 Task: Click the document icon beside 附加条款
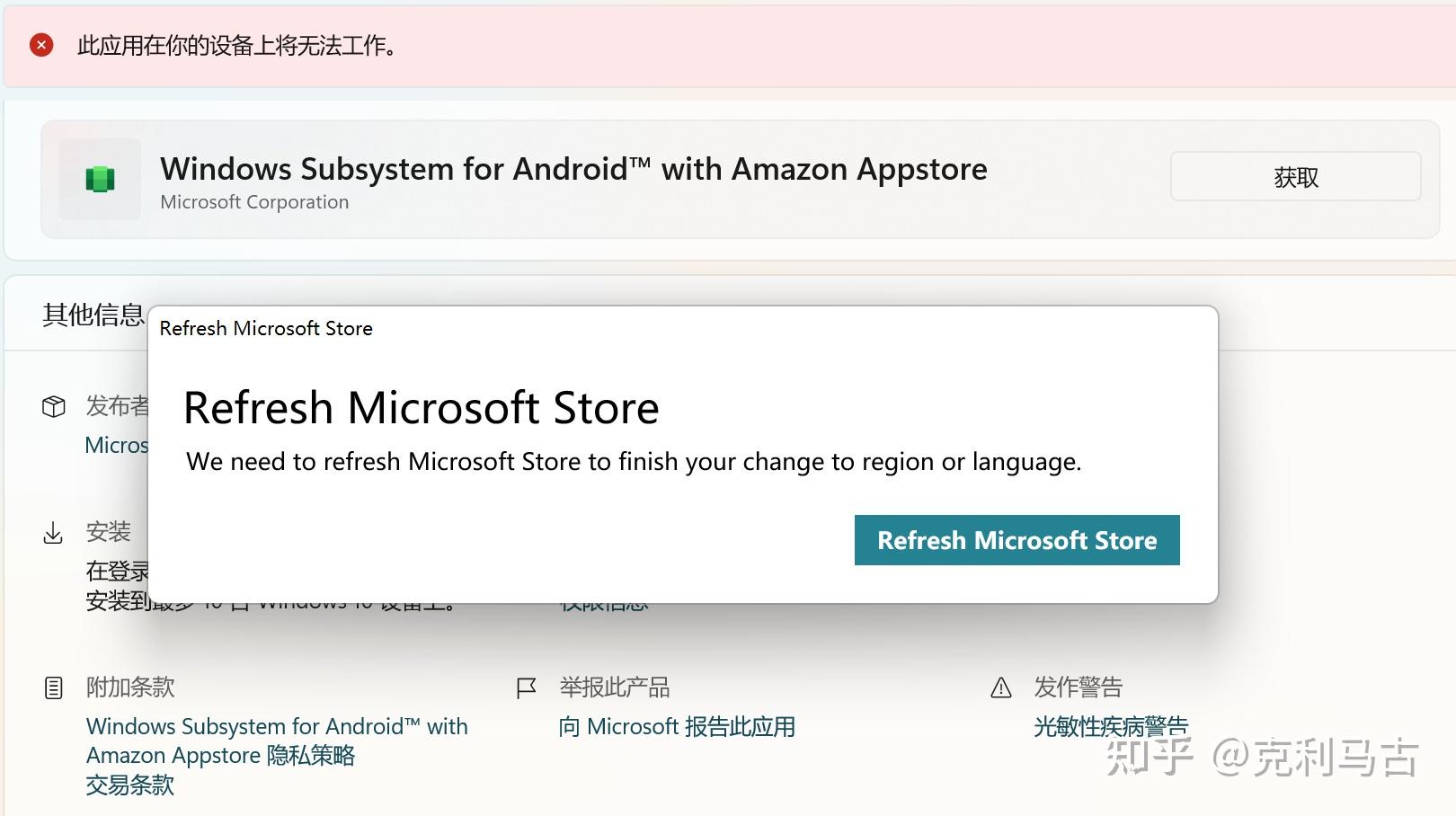click(54, 688)
